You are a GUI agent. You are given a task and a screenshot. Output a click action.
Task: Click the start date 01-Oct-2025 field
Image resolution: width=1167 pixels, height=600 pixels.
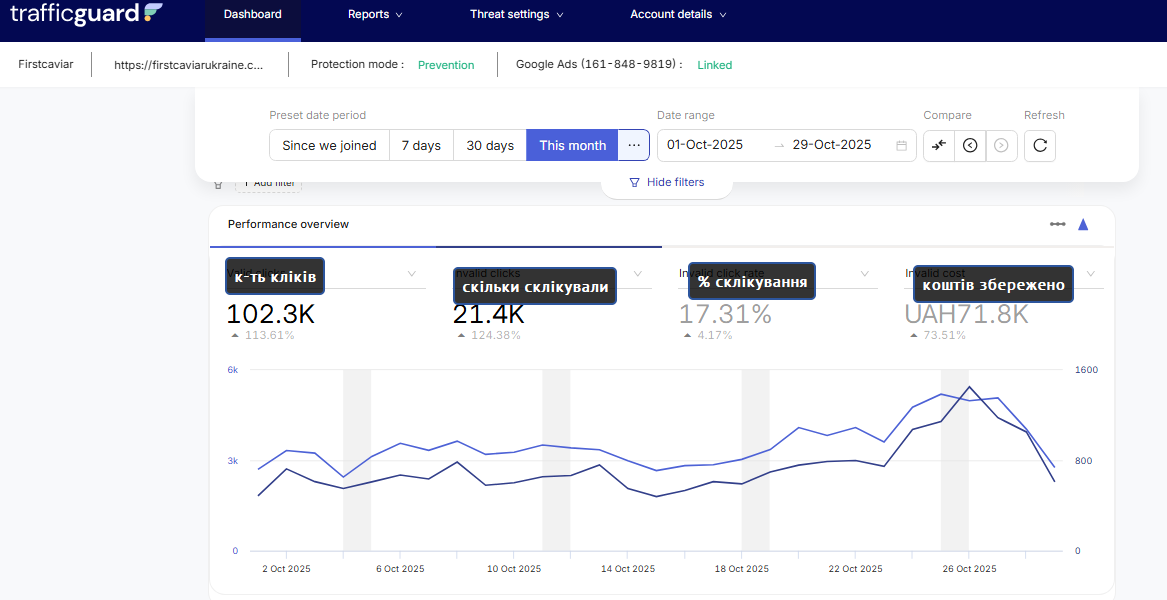coord(705,145)
